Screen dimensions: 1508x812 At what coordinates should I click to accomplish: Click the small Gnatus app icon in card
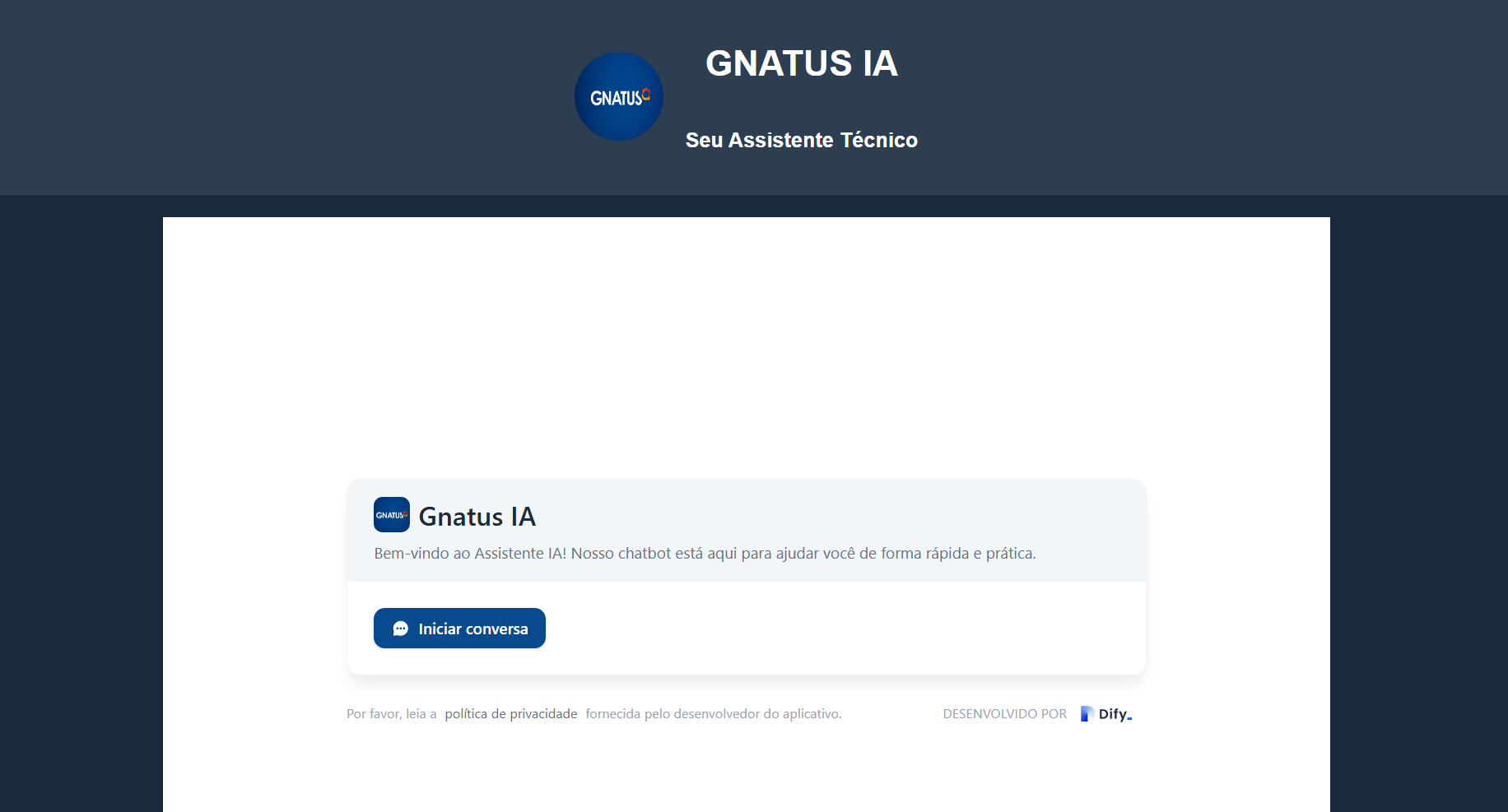coord(392,515)
